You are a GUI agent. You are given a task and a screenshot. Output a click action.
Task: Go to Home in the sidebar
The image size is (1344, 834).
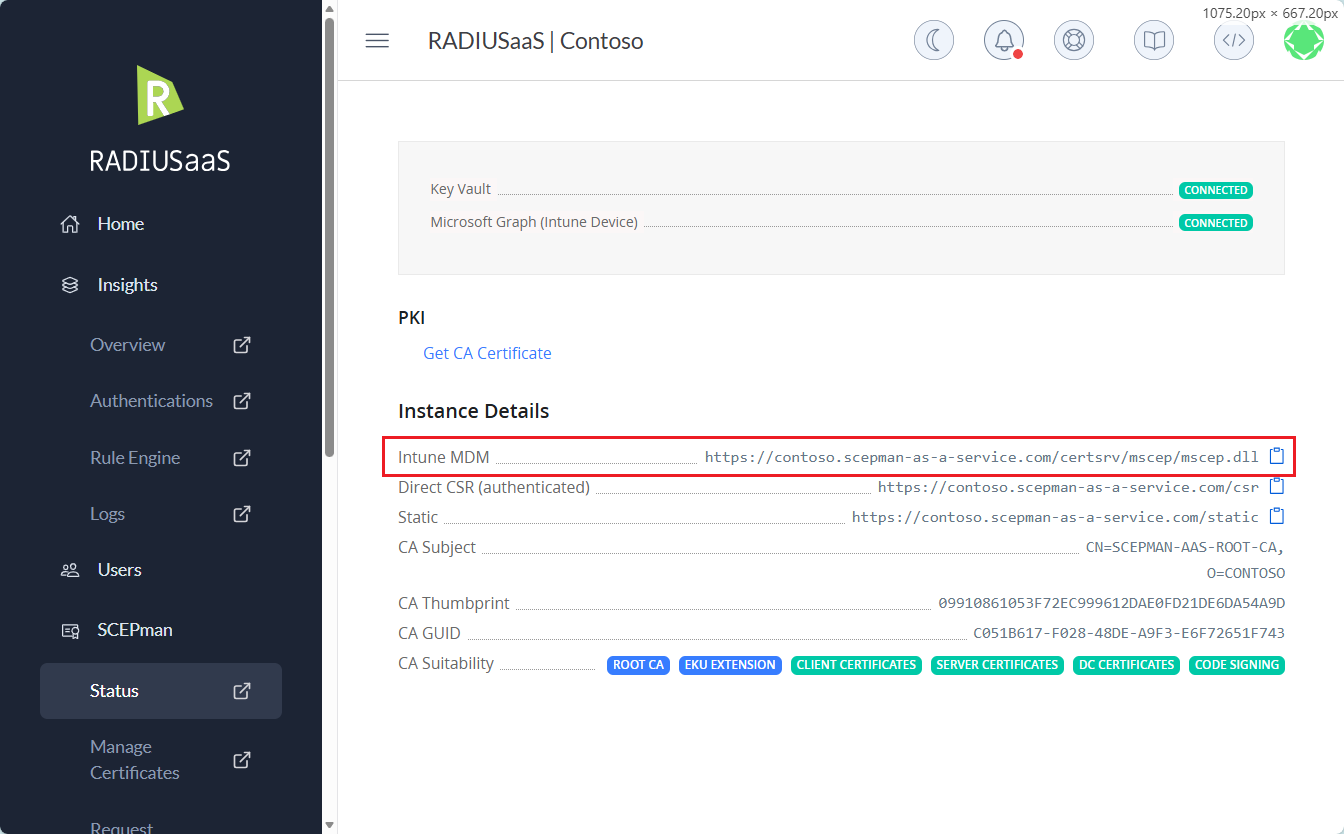coord(120,224)
